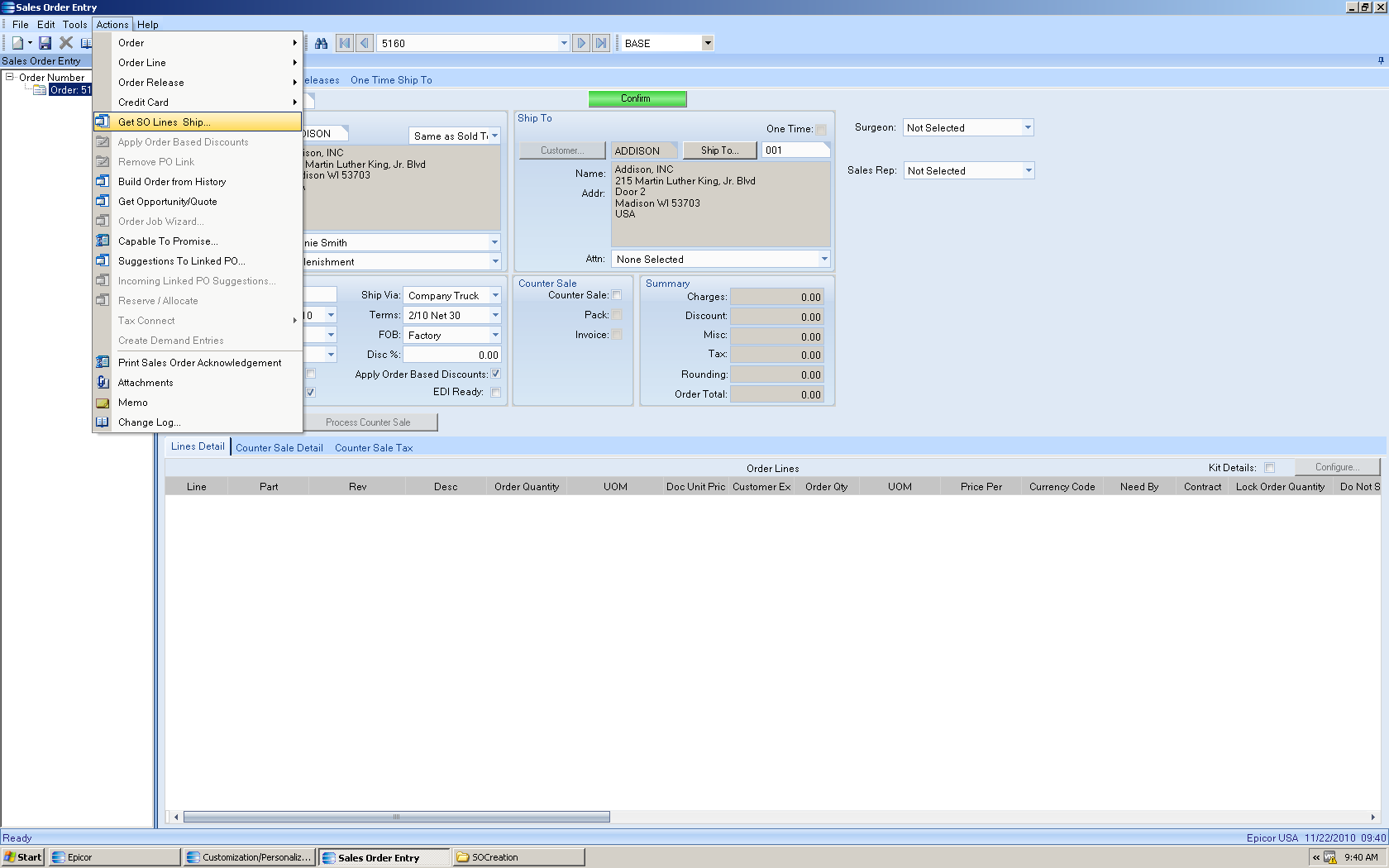The width and height of the screenshot is (1389, 868).
Task: Open the Attn dropdown
Action: coord(824,259)
